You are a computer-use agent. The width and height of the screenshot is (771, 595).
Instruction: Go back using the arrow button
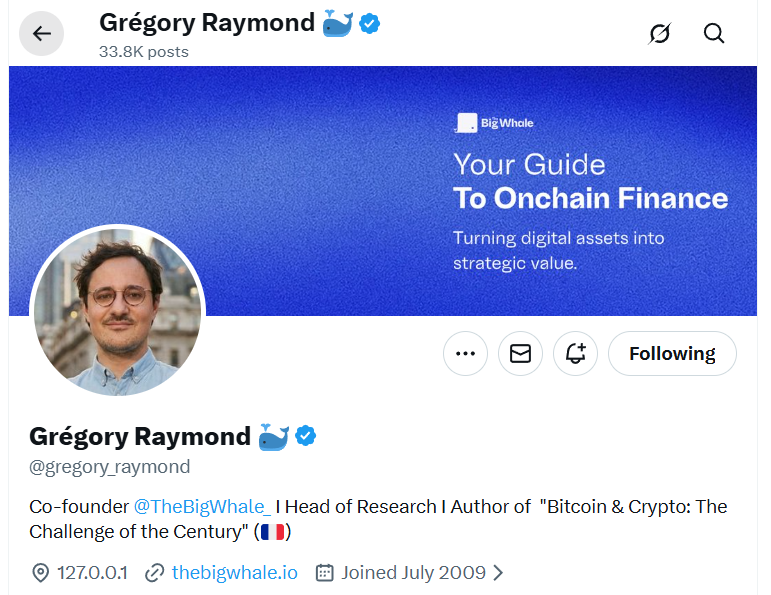pyautogui.click(x=41, y=34)
